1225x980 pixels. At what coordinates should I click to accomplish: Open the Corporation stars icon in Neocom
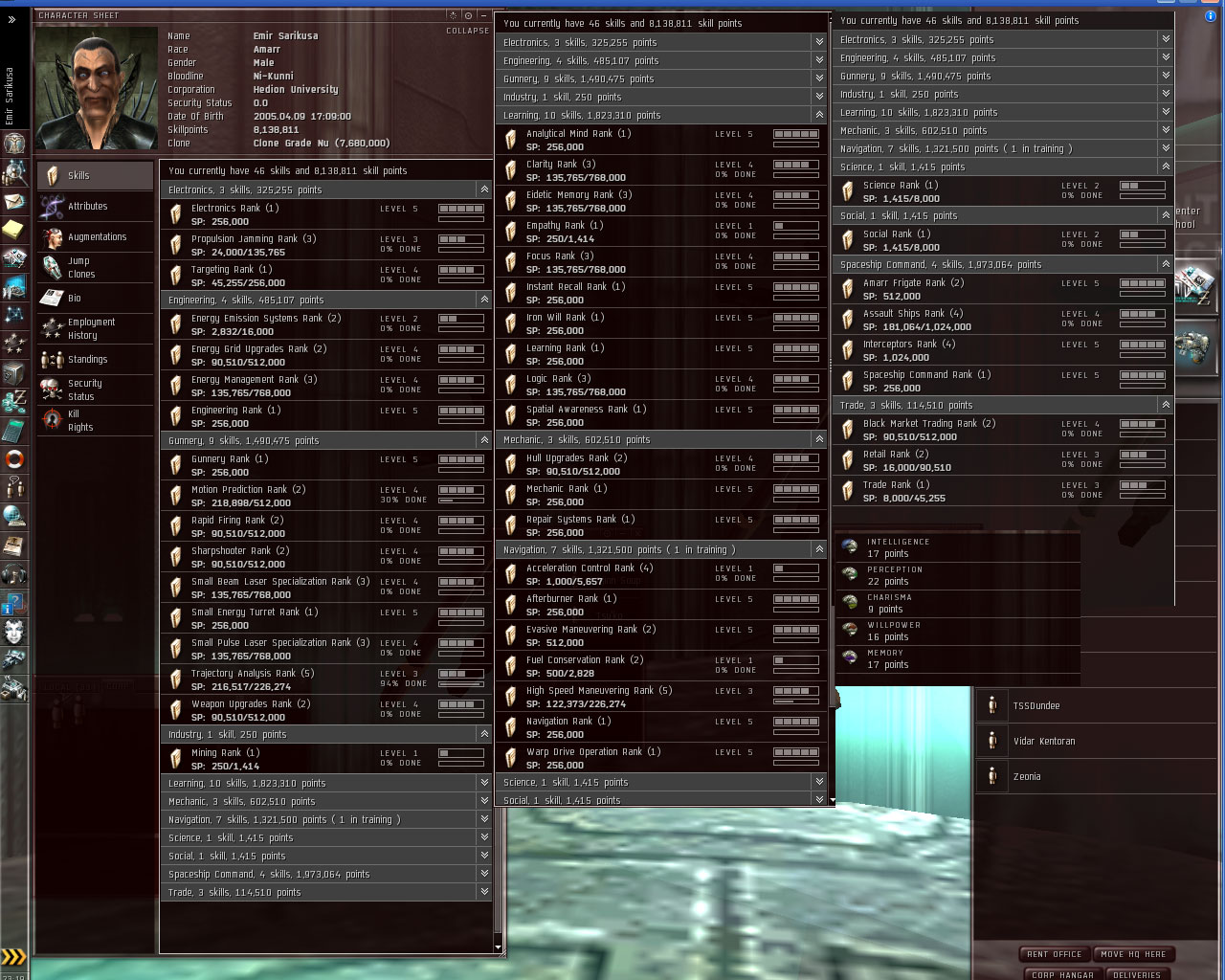(14, 344)
